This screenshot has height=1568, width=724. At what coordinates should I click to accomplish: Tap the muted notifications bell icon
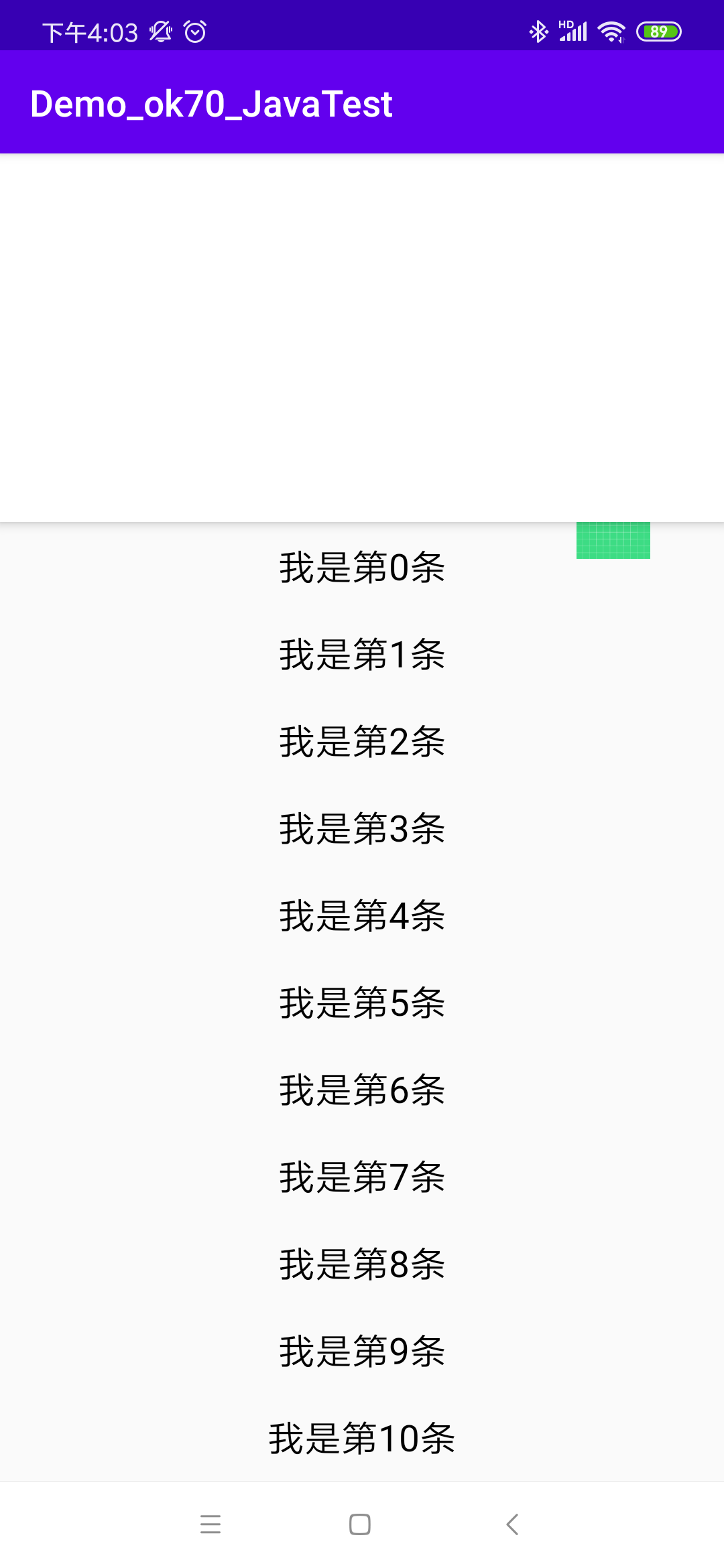point(161,31)
